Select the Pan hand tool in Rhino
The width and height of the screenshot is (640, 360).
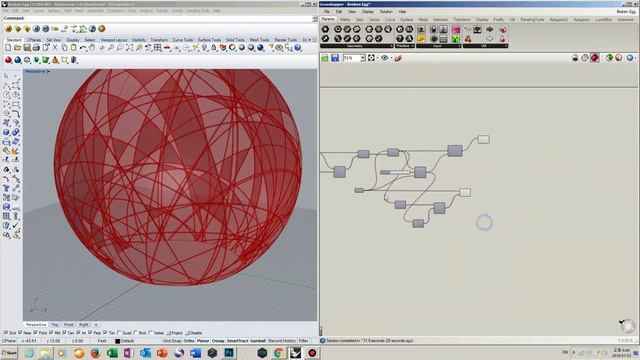click(92, 48)
